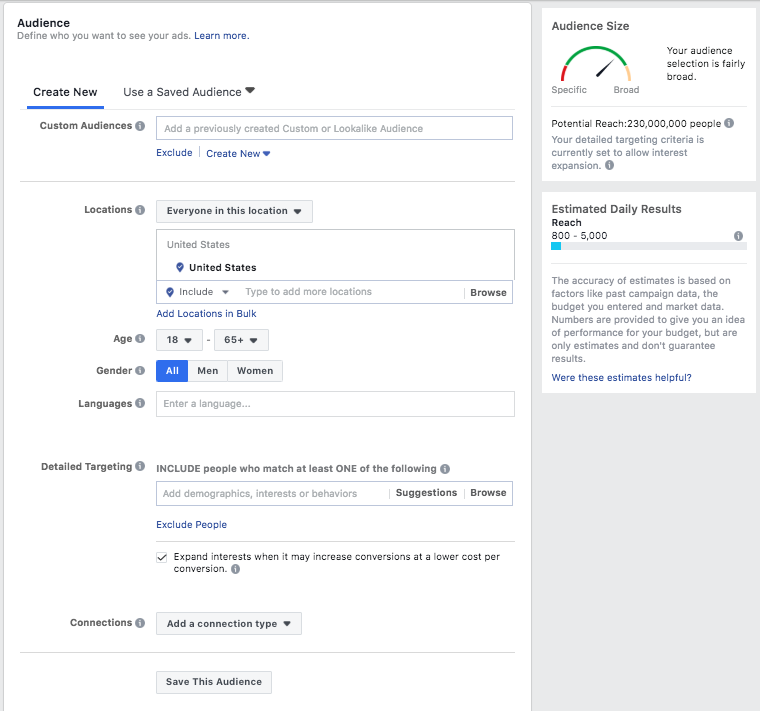Click Browse button in locations field
Image resolution: width=760 pixels, height=711 pixels.
(488, 293)
